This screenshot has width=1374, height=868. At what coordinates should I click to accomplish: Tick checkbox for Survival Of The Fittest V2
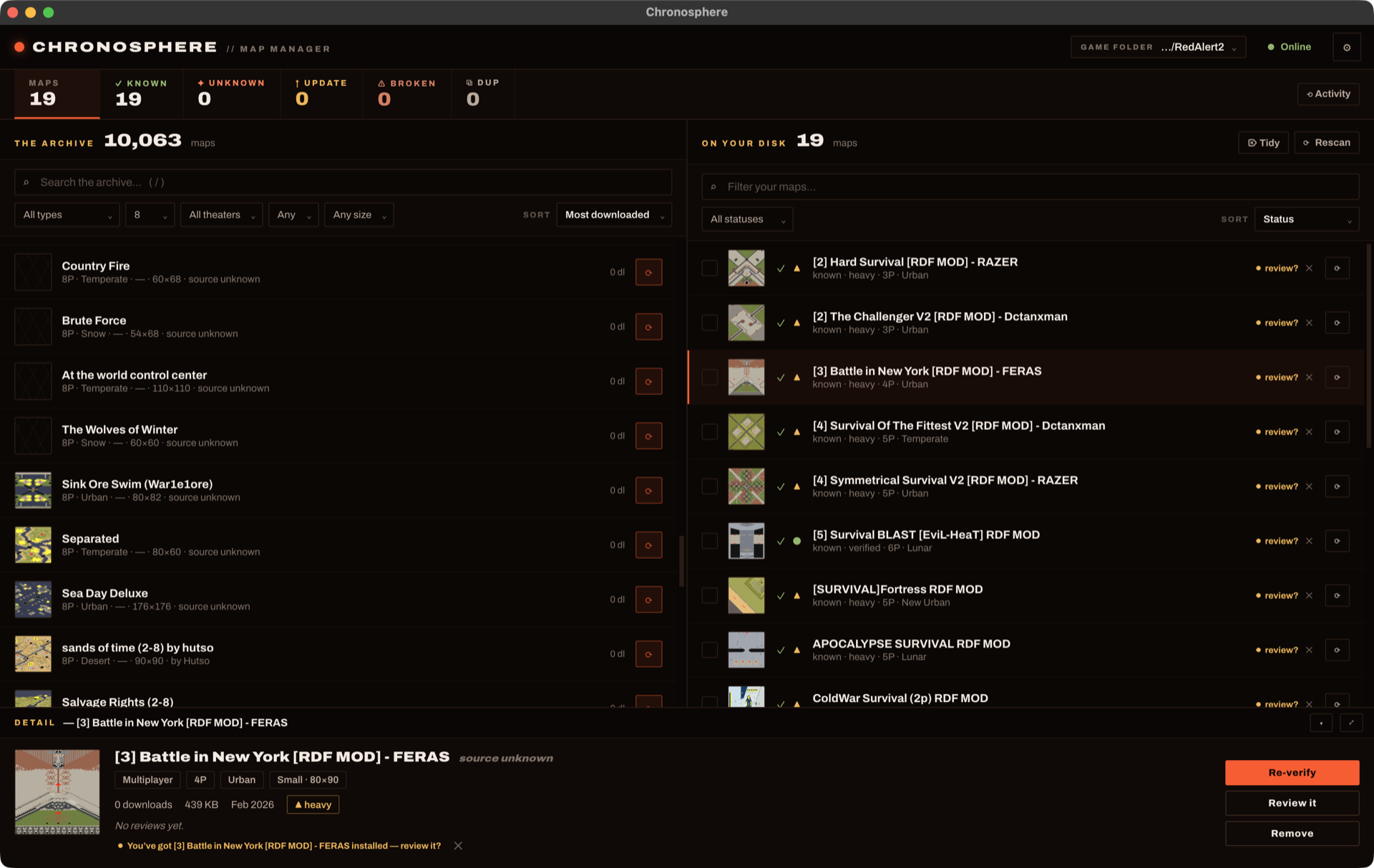click(709, 431)
